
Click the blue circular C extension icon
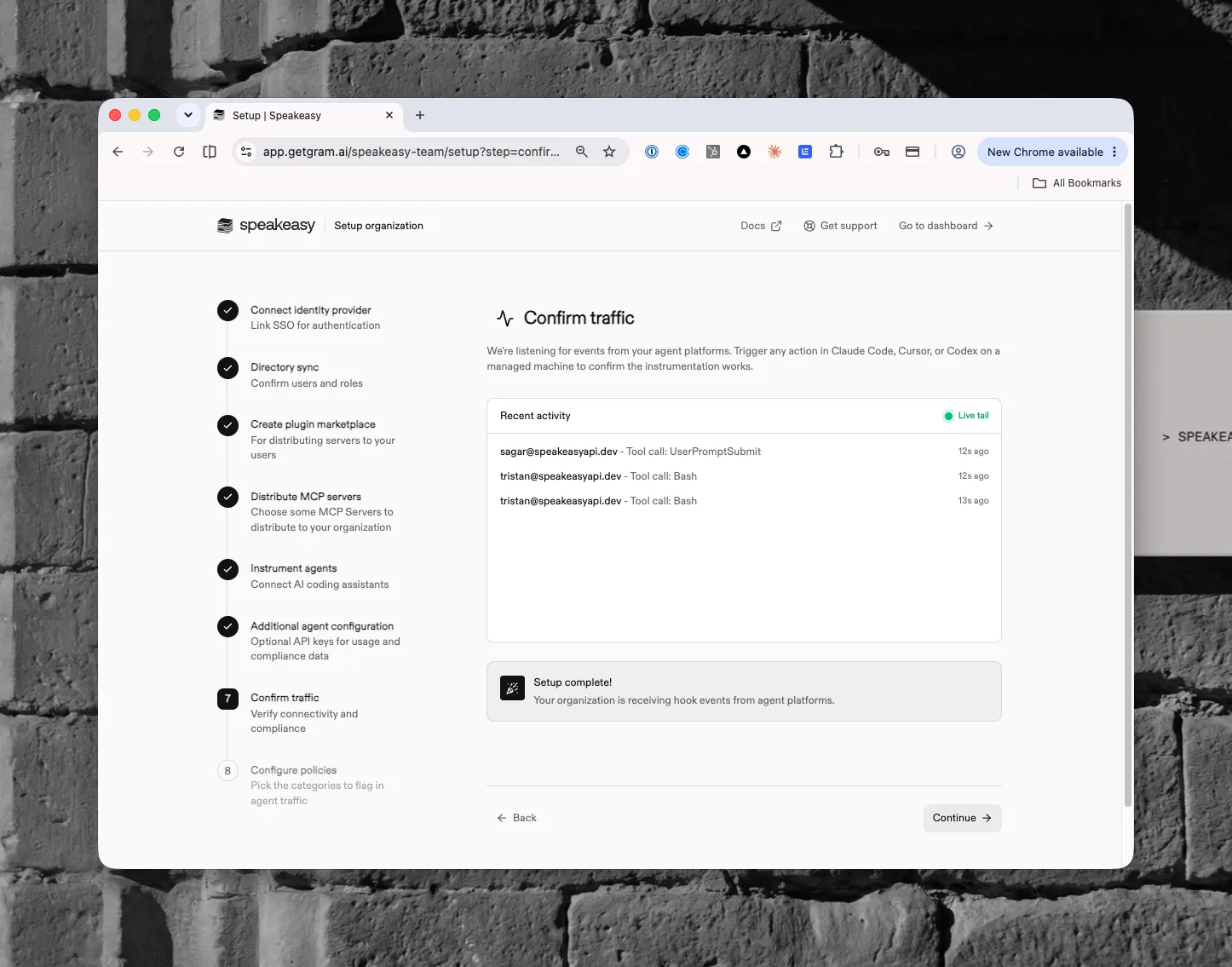pyautogui.click(x=682, y=152)
